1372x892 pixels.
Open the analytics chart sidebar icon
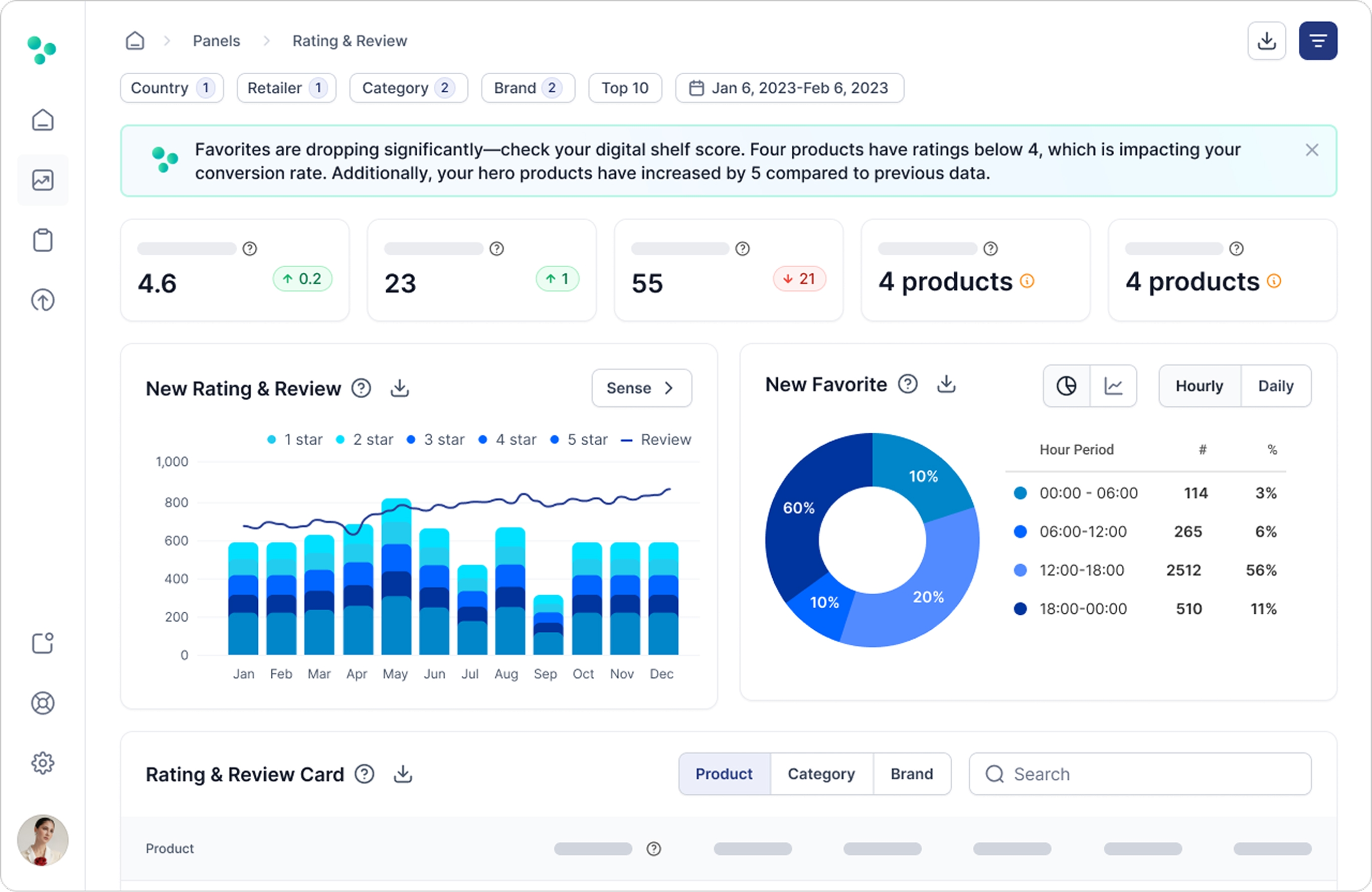[x=43, y=181]
